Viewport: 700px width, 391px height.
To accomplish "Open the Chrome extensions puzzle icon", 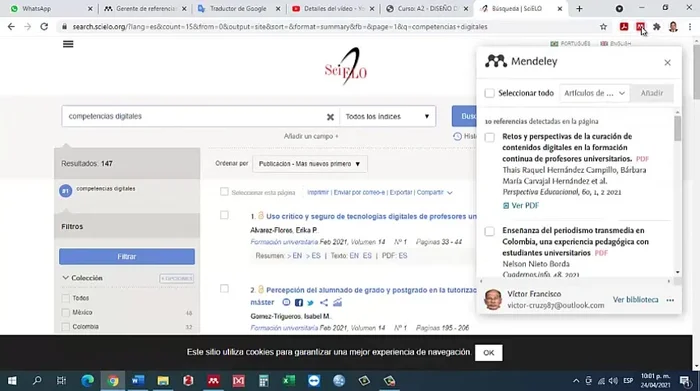I will pos(656,27).
